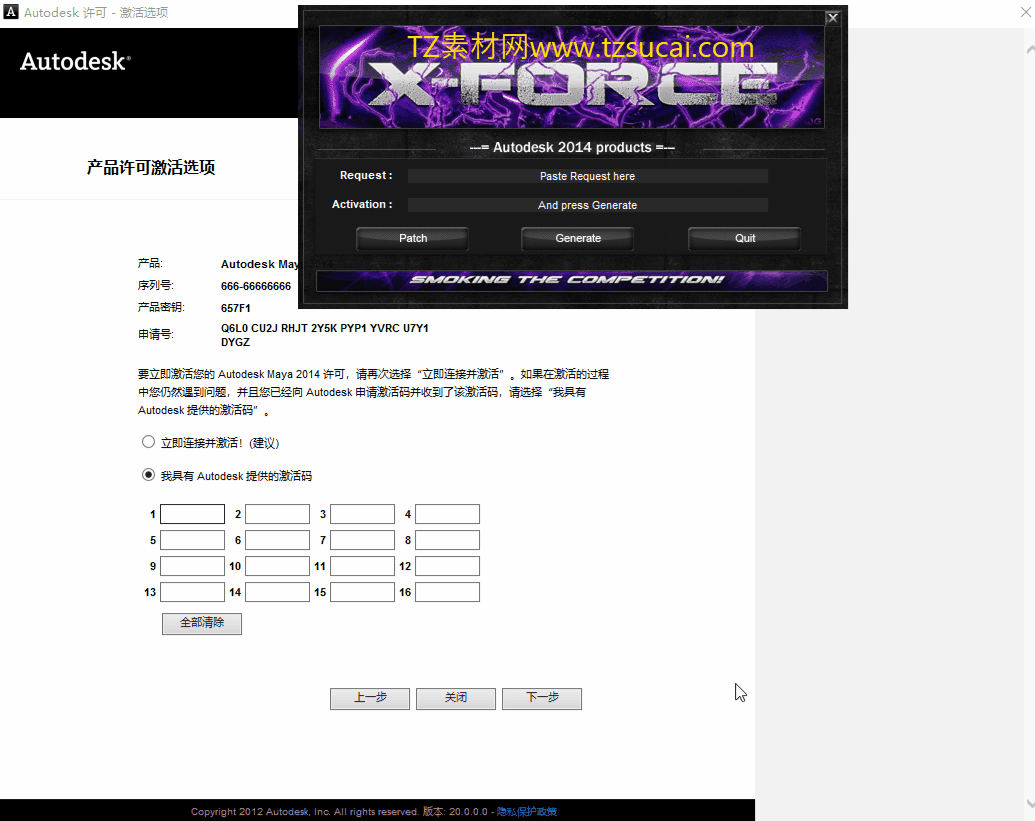Click the 产品许可激活选项 heading
Image resolution: width=1035 pixels, height=821 pixels.
pyautogui.click(x=150, y=168)
